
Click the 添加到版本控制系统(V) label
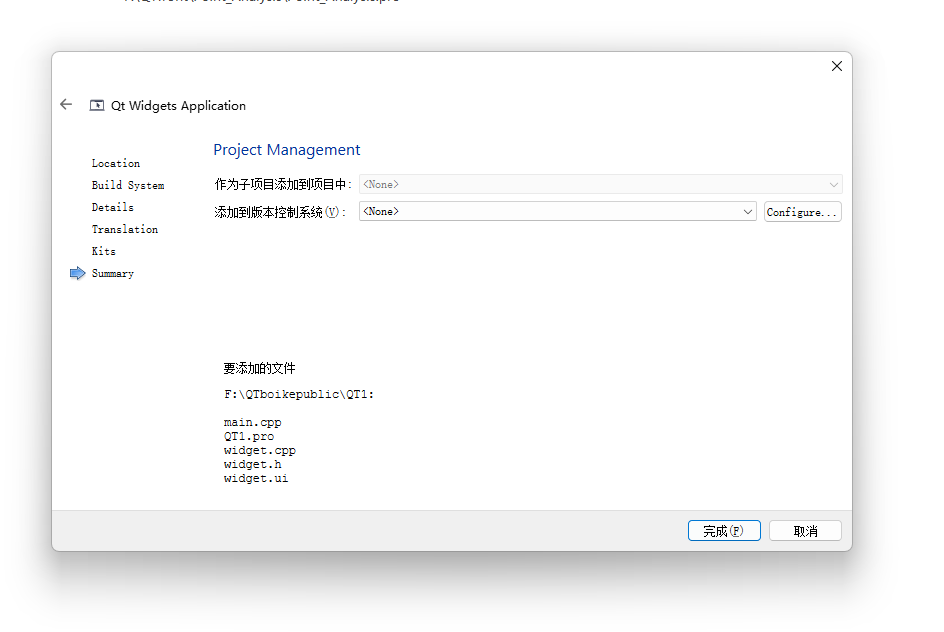click(x=280, y=212)
